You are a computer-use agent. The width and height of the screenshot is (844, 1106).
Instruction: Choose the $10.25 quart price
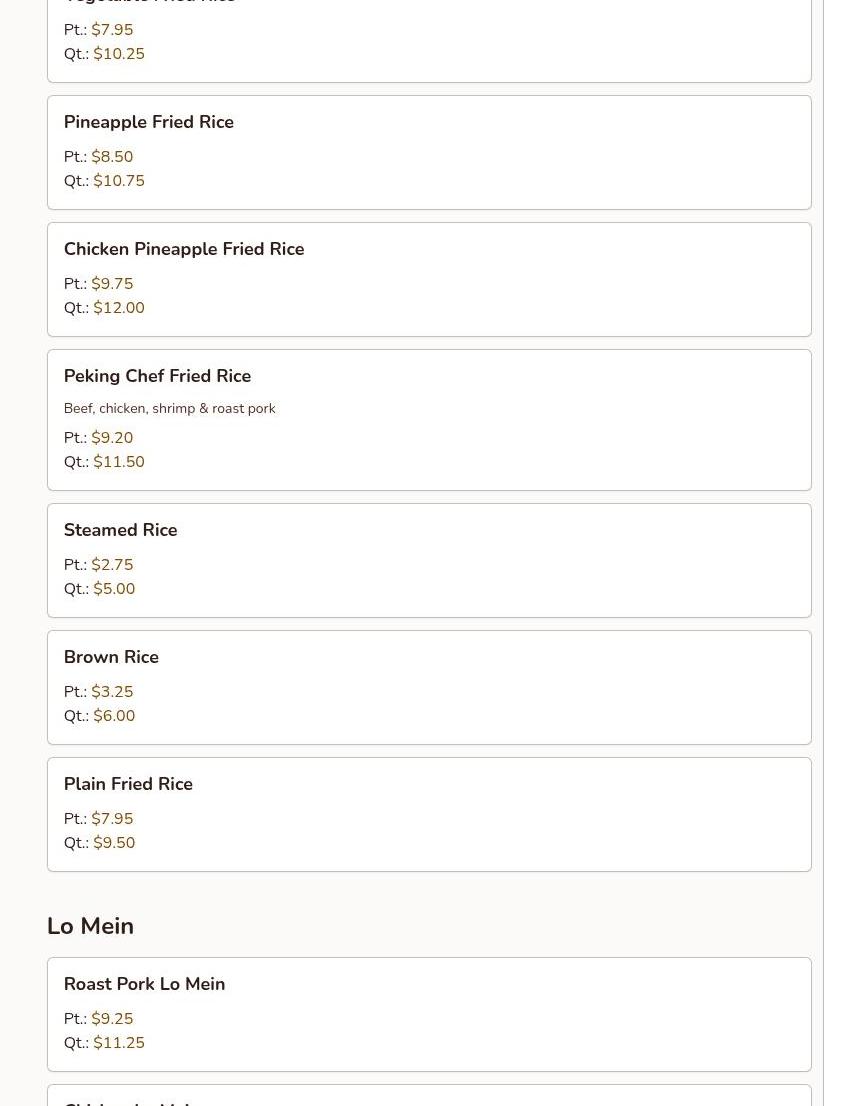119,54
